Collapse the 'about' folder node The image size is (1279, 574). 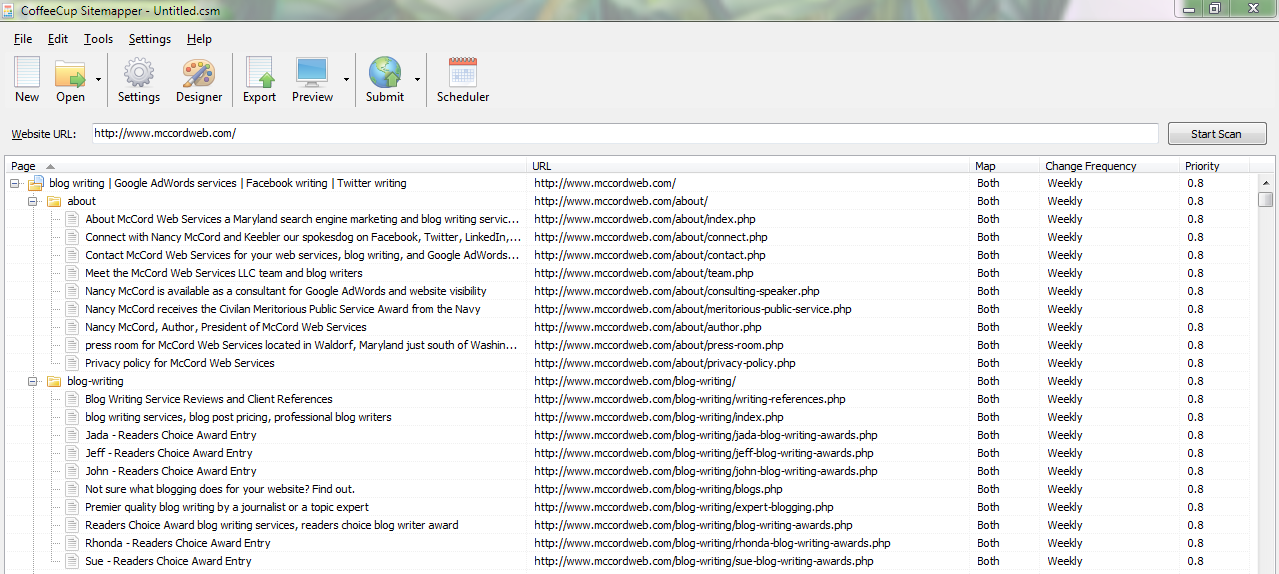click(x=33, y=201)
